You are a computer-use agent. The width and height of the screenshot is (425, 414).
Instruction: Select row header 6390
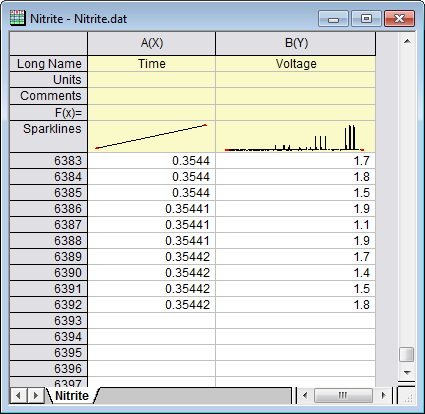(49, 273)
